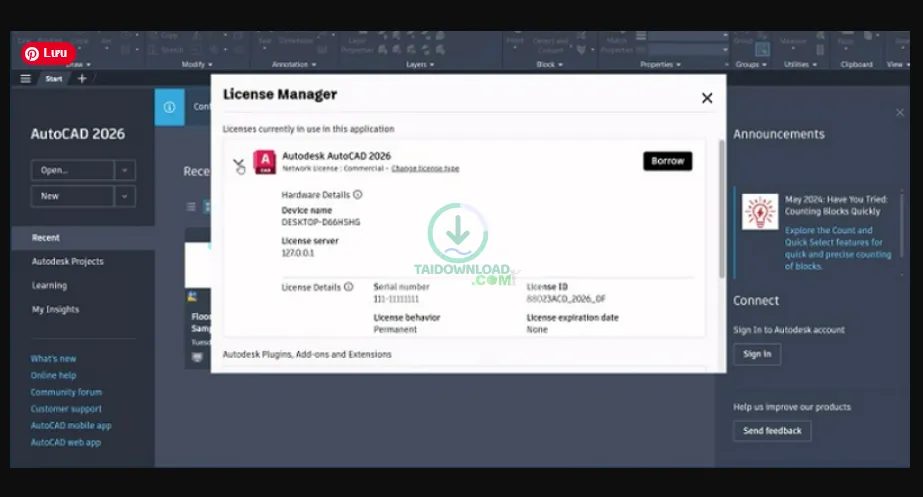Screen dimensions: 923x497
Task: Expand the Open button dropdown arrow
Action: coord(125,170)
